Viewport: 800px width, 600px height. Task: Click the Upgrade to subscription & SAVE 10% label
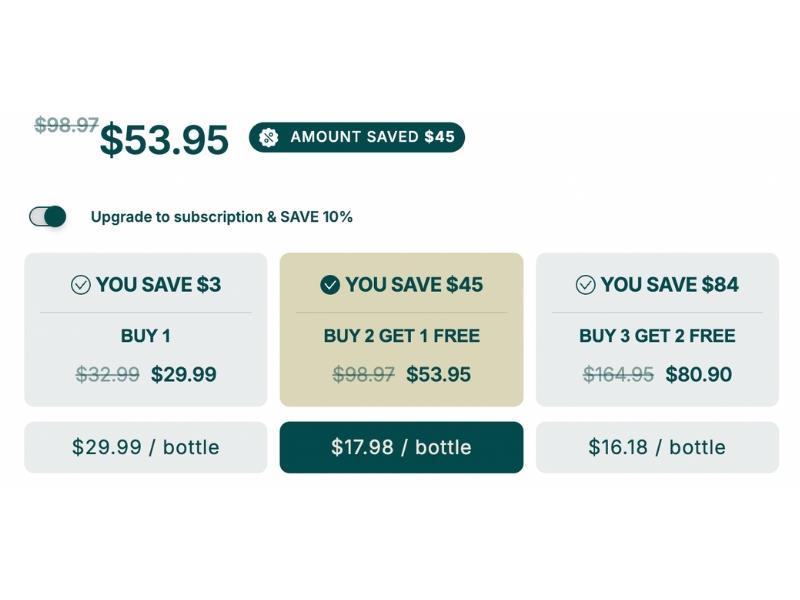point(222,217)
